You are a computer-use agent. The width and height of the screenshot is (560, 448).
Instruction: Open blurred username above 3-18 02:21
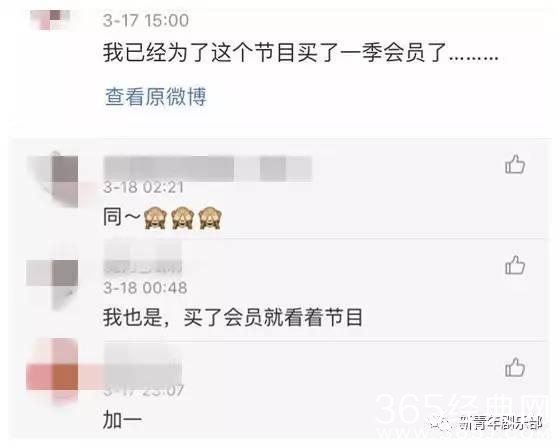(x=208, y=168)
